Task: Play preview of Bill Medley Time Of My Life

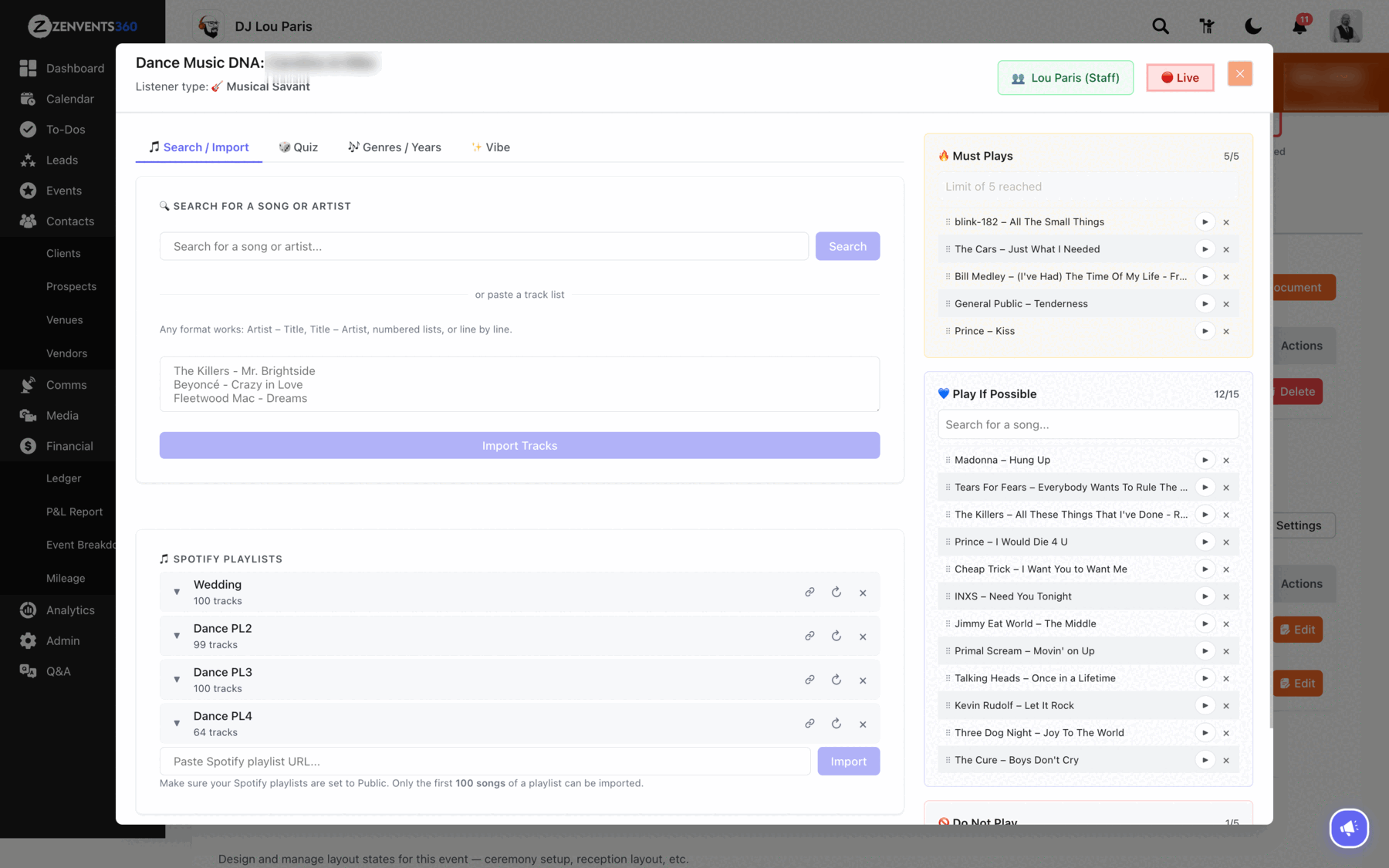Action: (x=1205, y=276)
